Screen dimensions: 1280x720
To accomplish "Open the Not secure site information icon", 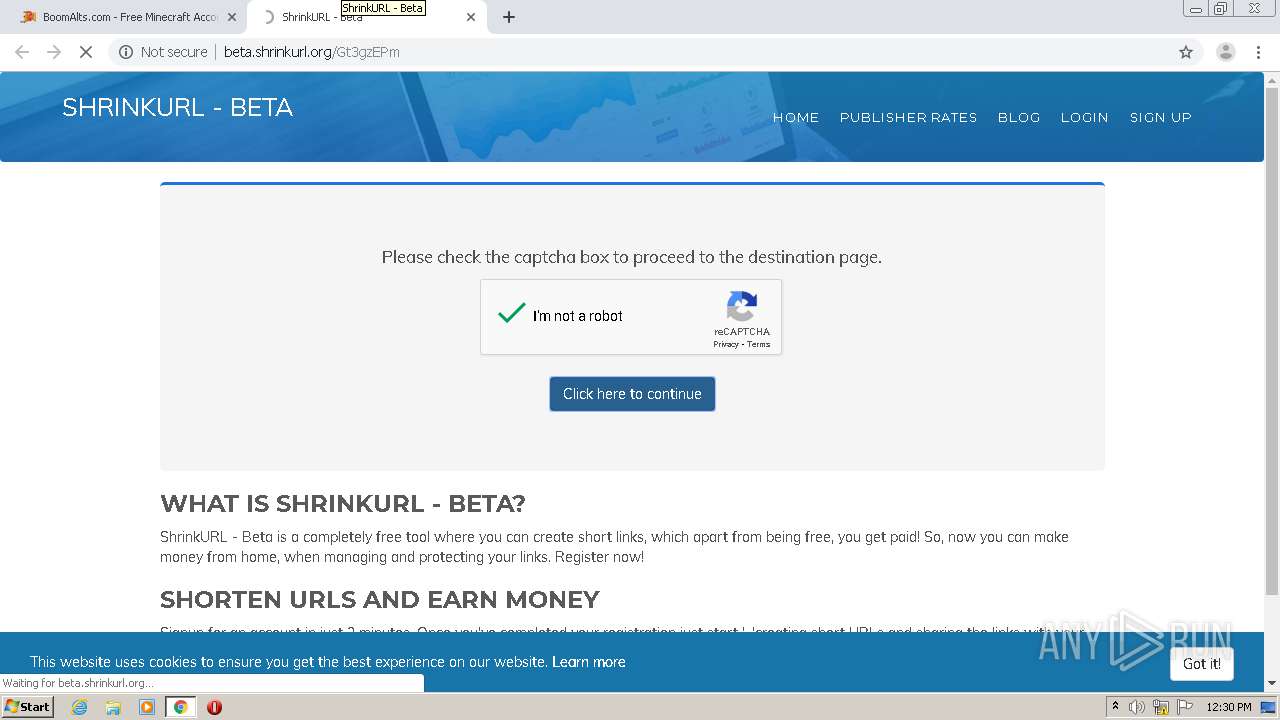I will 126,52.
